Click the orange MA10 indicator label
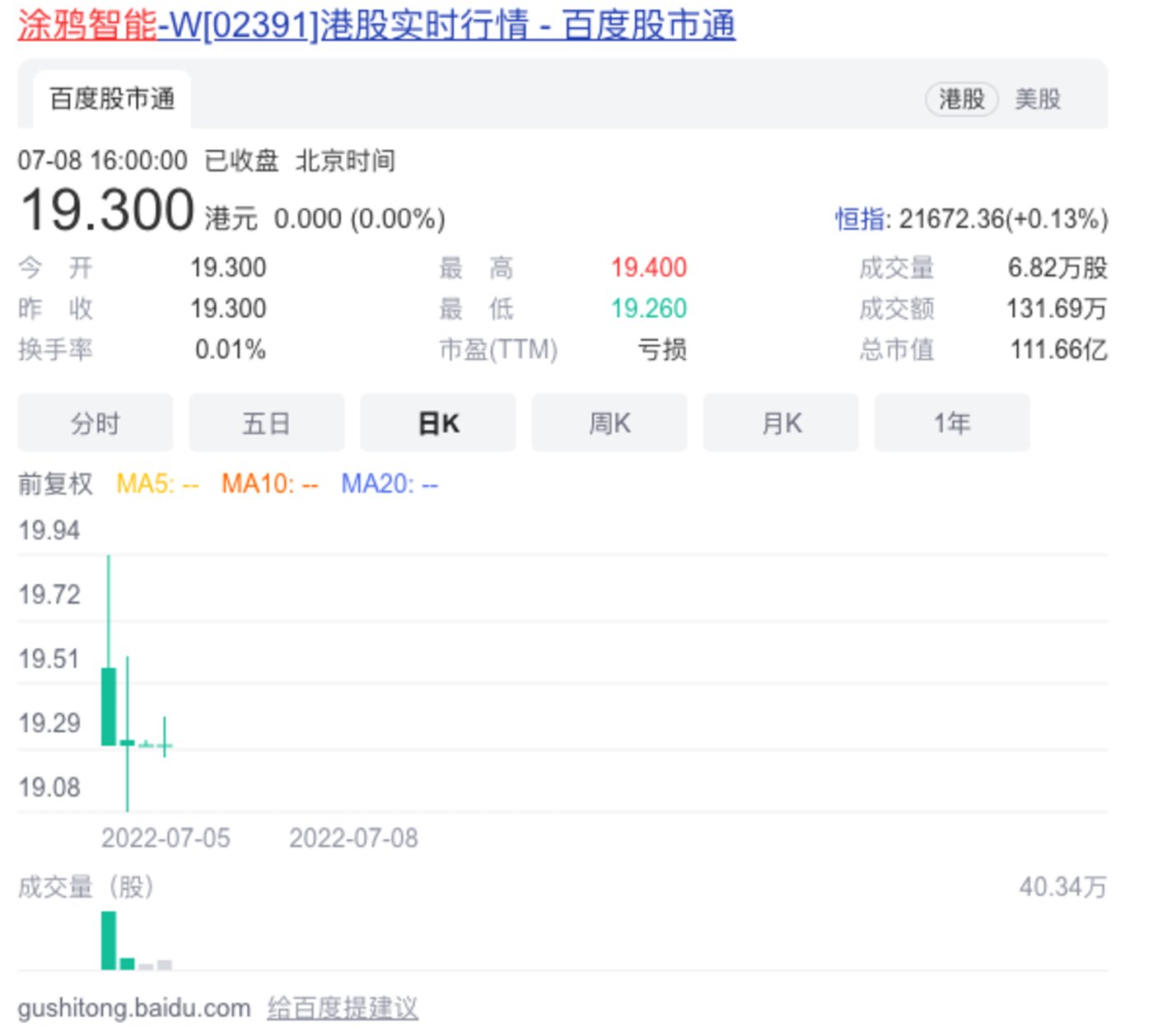The image size is (1153, 1036). tap(269, 483)
